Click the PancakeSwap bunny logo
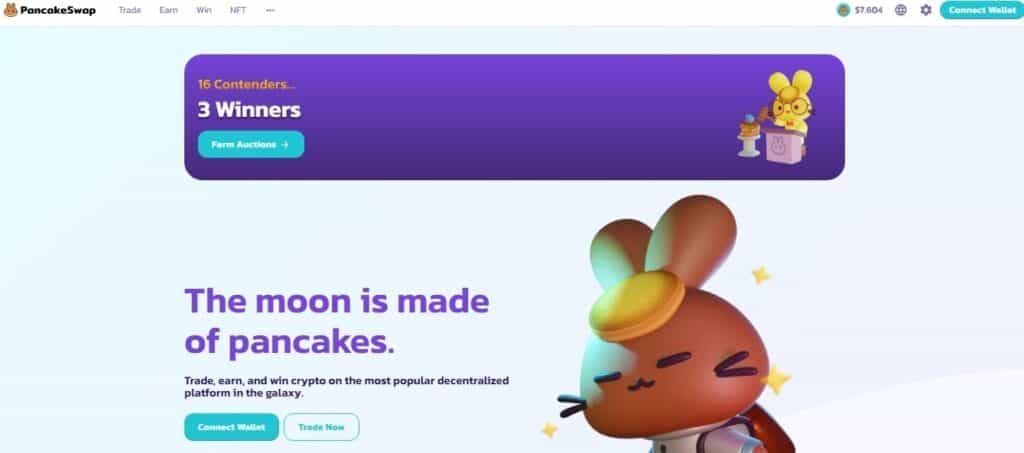Viewport: 1024px width, 453px height. 11,10
